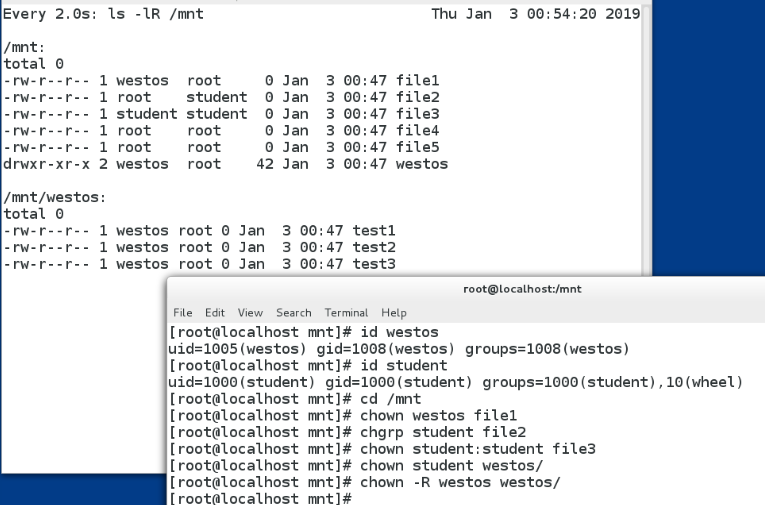
Task: Click the test2 file name
Action: [374, 247]
